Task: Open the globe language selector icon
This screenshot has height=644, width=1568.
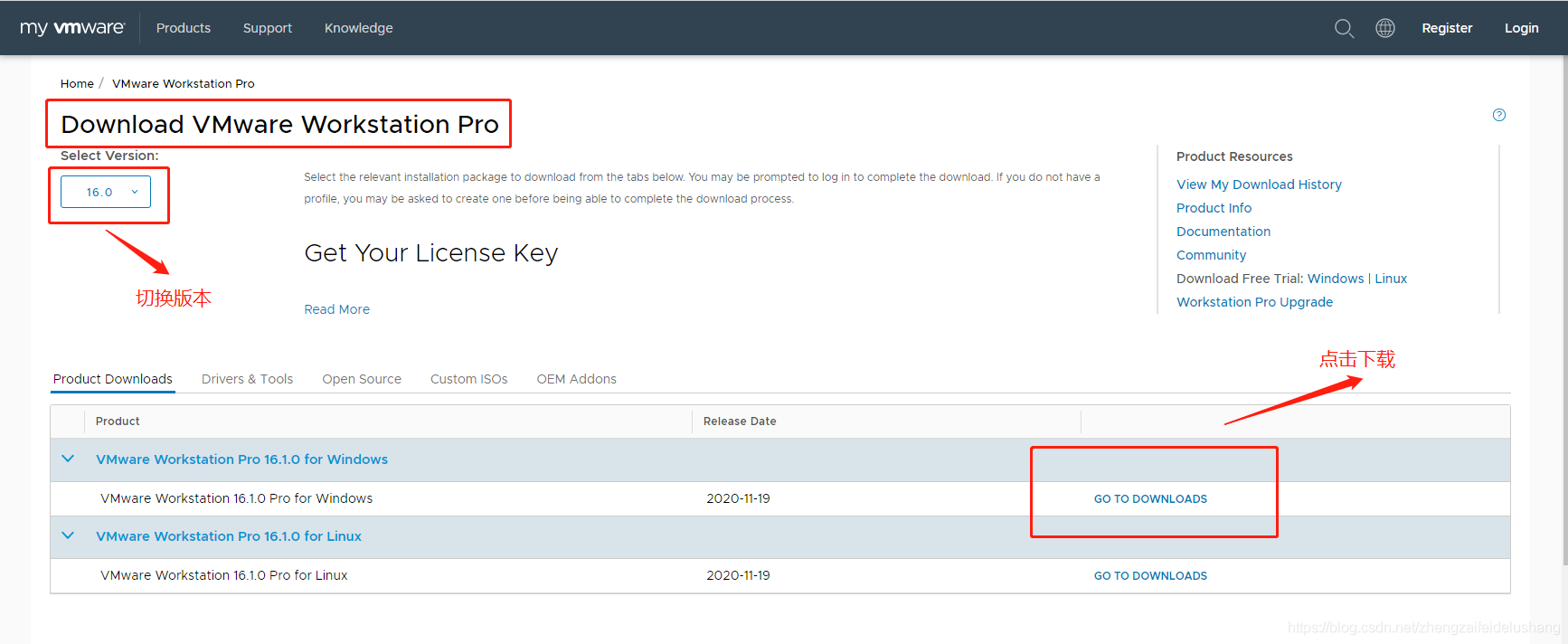Action: click(1385, 28)
